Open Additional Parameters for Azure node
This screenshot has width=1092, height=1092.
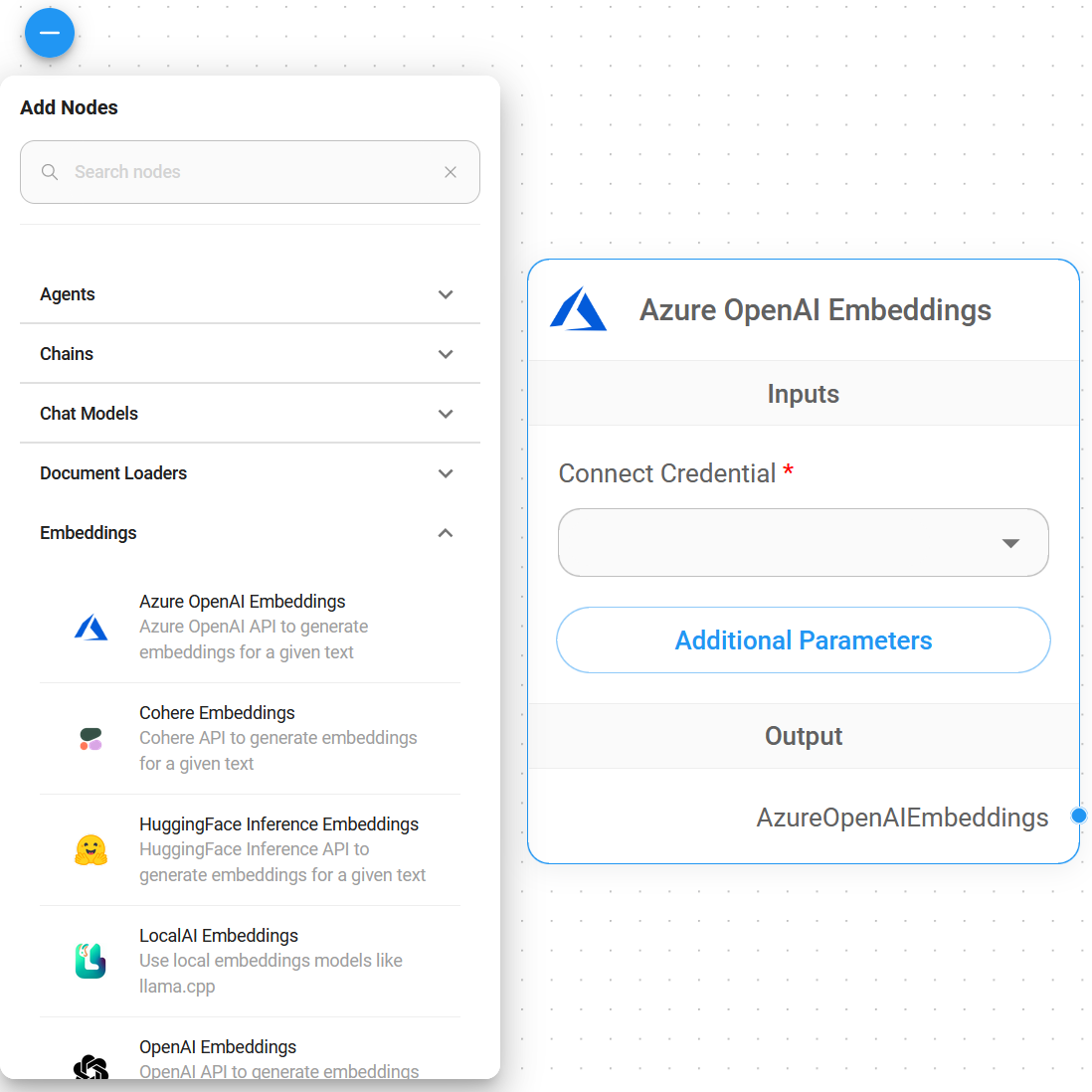pos(803,640)
